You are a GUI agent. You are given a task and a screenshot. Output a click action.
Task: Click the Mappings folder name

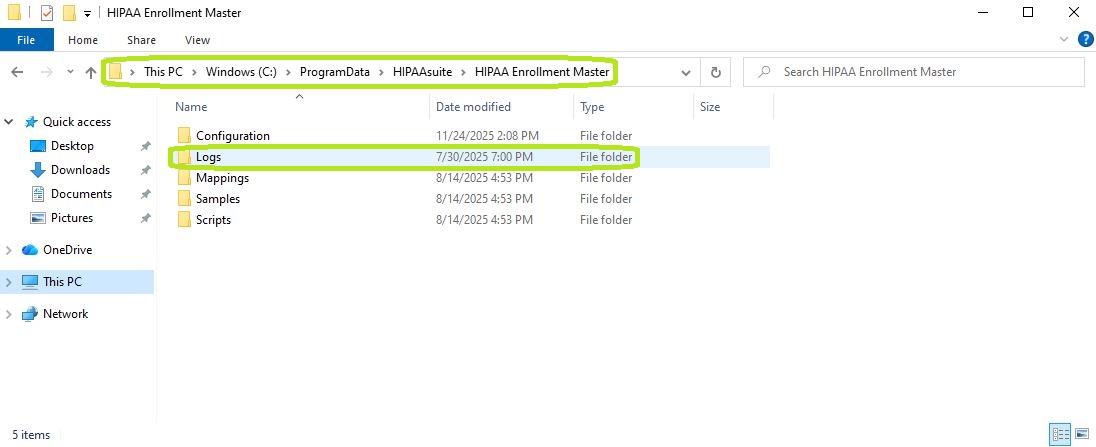pyautogui.click(x=222, y=178)
